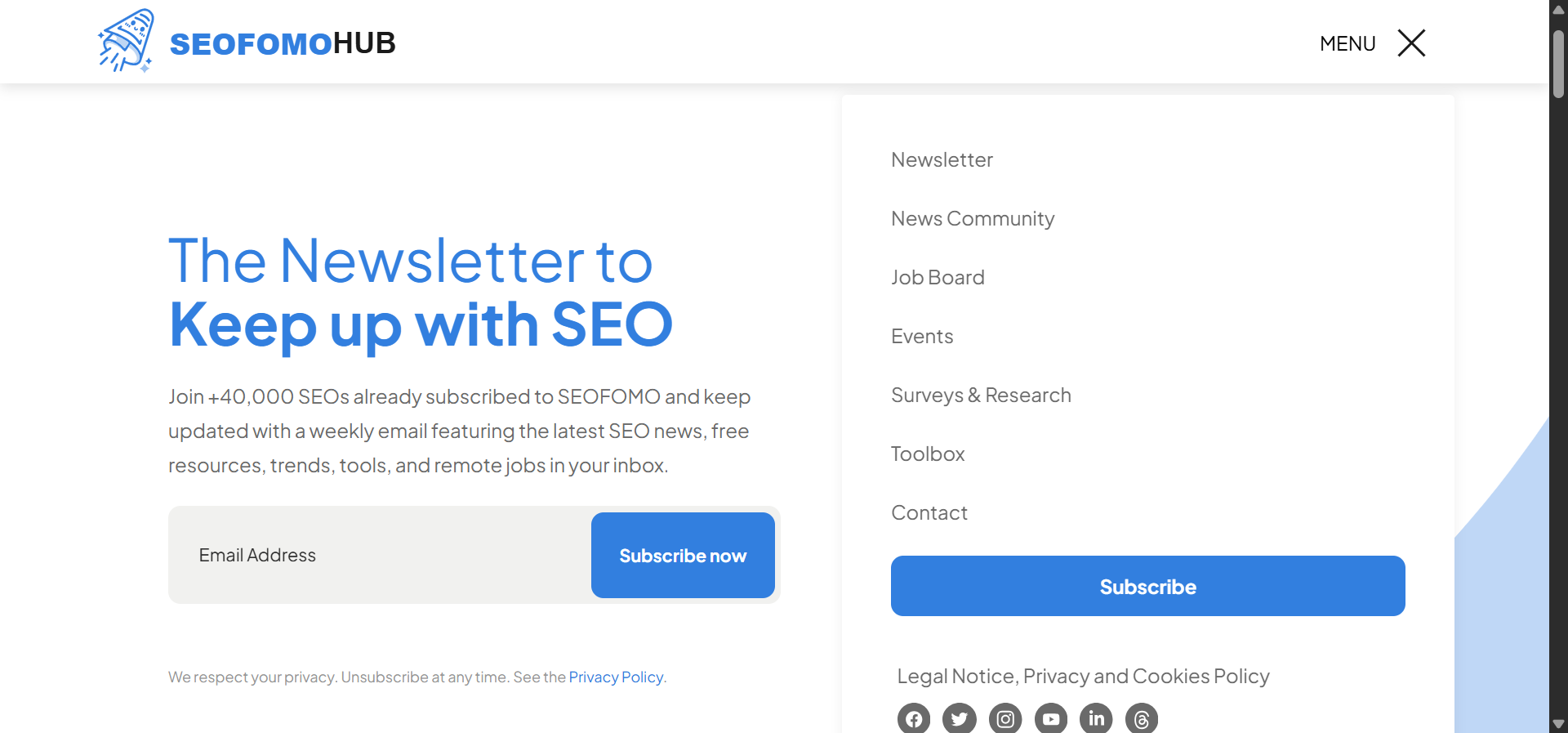The width and height of the screenshot is (1568, 733).
Task: Visit the Instagram account icon
Action: pos(1005,719)
